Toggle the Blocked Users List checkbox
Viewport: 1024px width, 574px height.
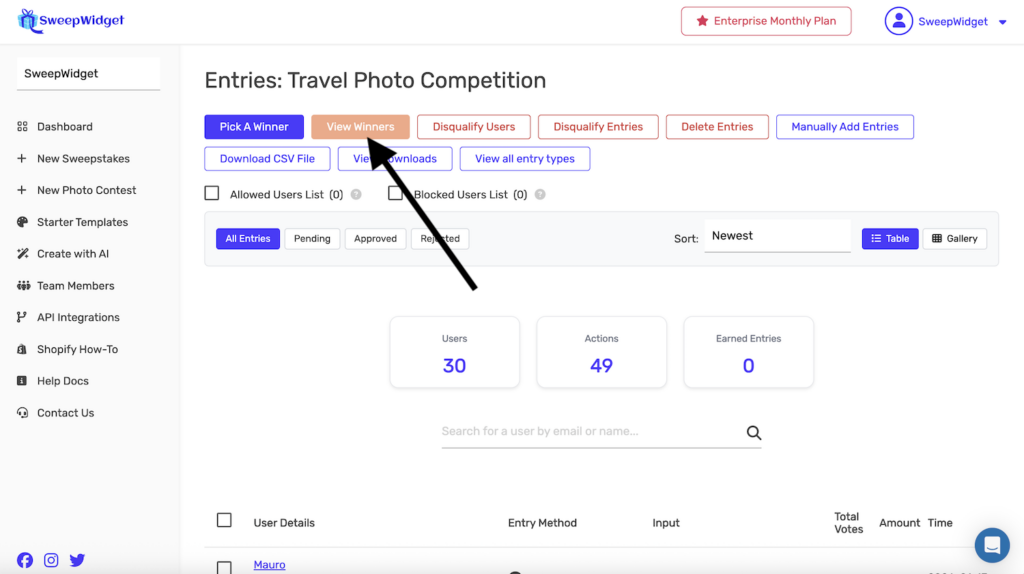(x=395, y=194)
